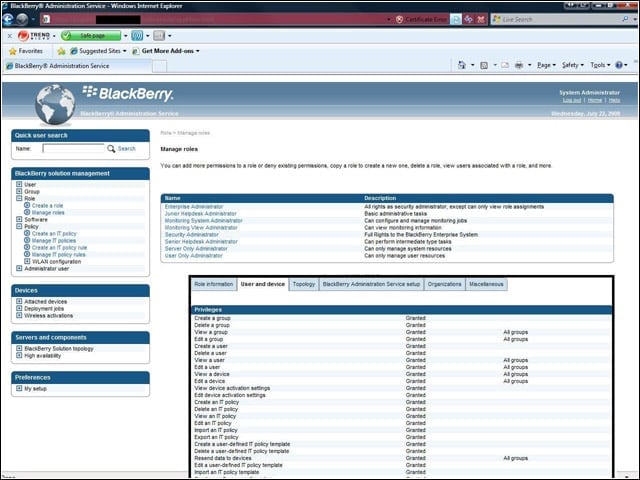The height and width of the screenshot is (480, 640).
Task: Expand the Software tree node
Action: click(19, 219)
